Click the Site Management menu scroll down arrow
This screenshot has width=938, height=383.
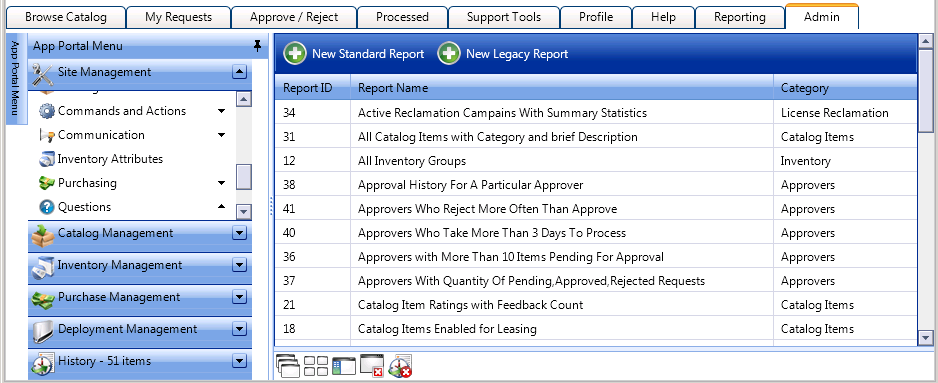tap(243, 211)
